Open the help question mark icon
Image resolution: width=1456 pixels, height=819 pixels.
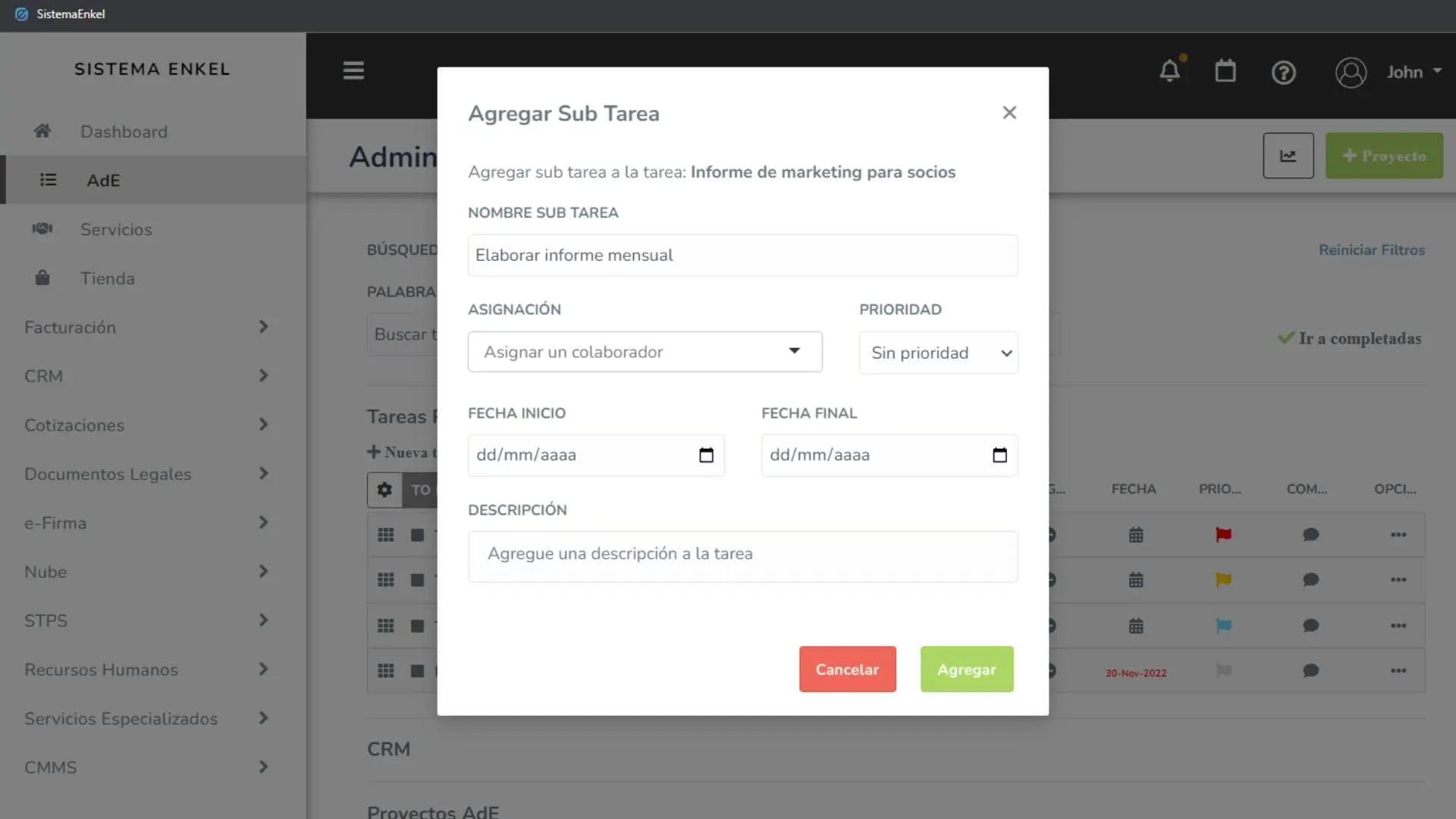pos(1283,72)
